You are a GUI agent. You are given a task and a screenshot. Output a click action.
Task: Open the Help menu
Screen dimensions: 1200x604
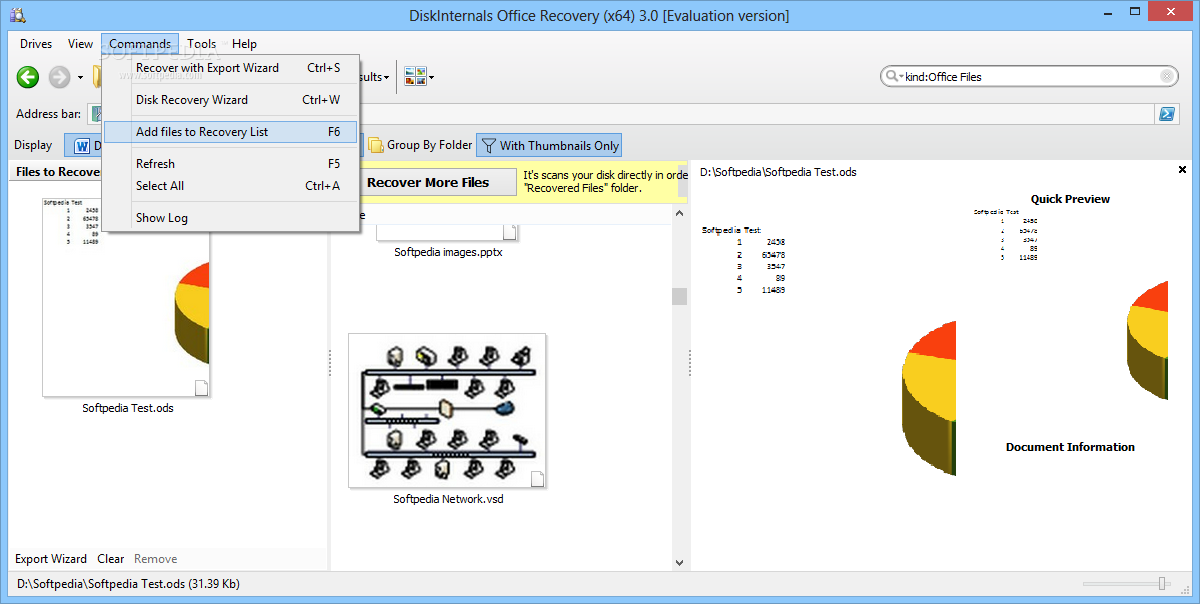pos(245,44)
